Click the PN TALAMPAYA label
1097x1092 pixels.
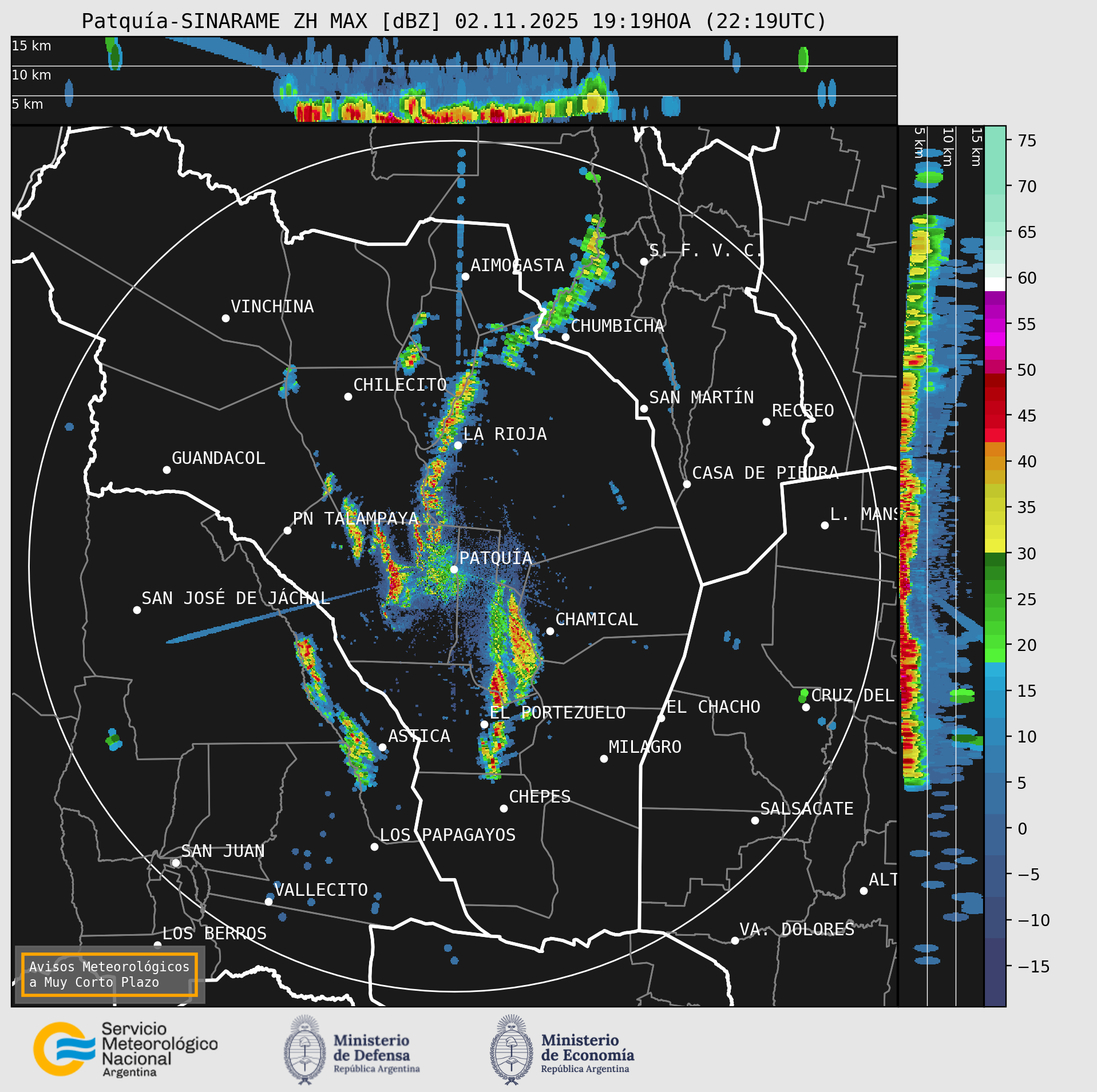pyautogui.click(x=356, y=519)
